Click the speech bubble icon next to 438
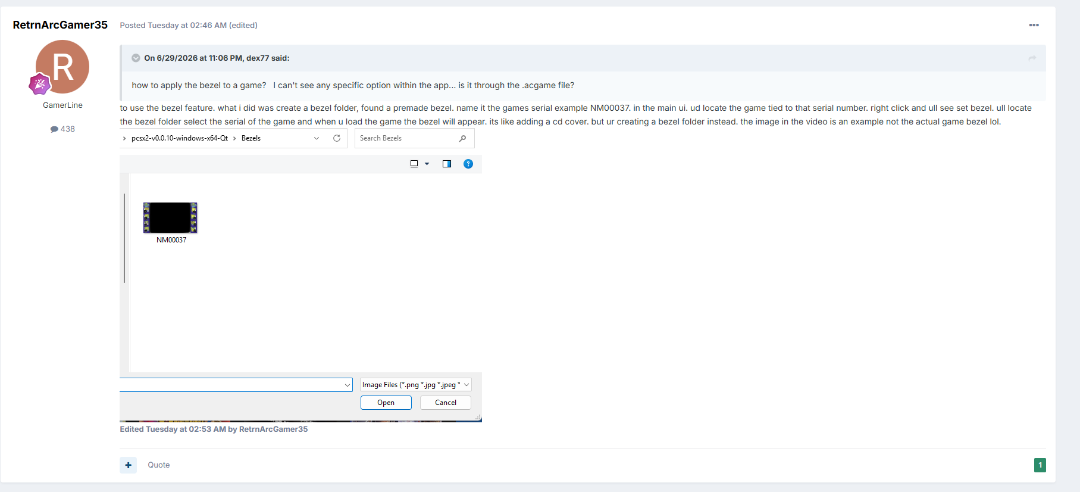 click(x=54, y=129)
